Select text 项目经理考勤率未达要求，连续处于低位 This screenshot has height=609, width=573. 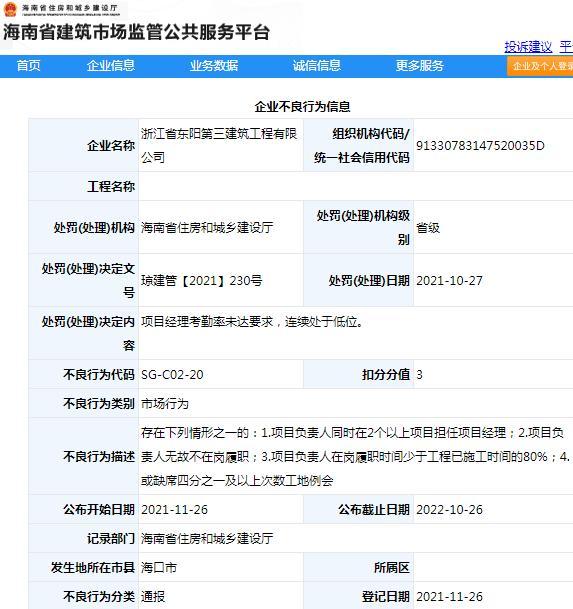(252, 322)
